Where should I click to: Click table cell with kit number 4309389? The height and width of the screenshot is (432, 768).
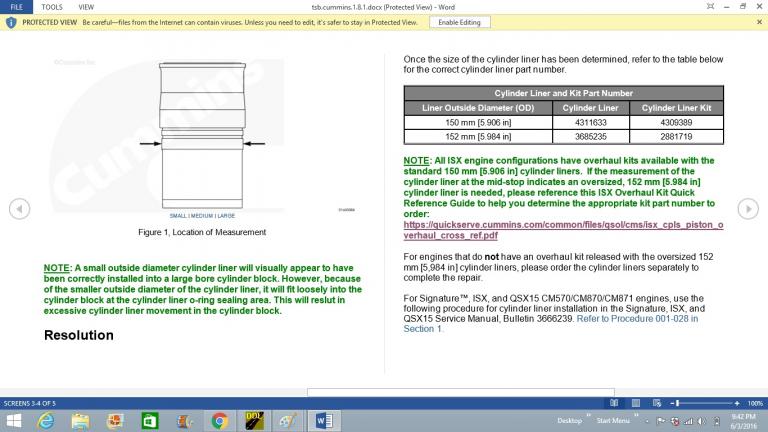click(676, 122)
